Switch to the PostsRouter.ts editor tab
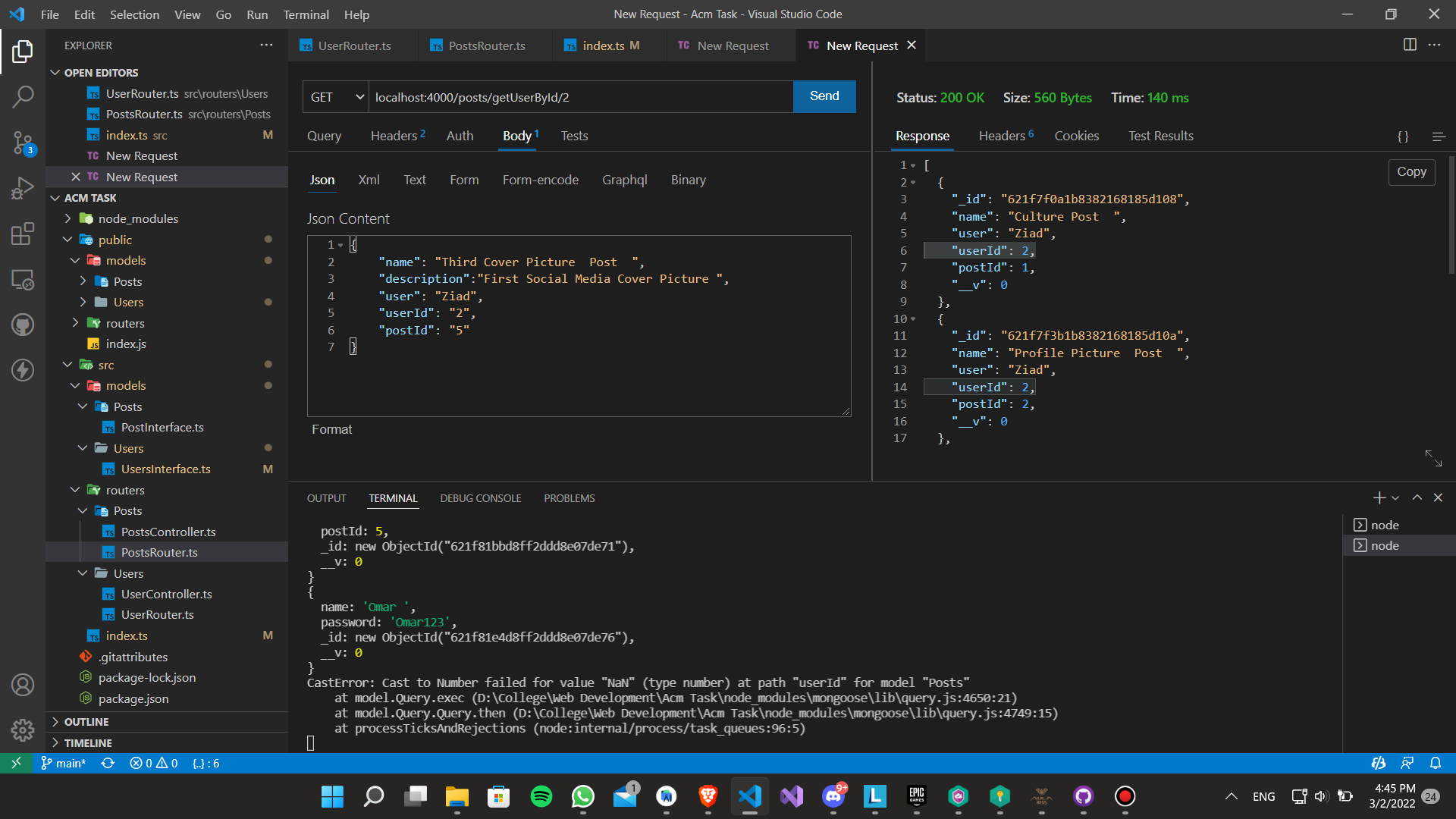 [486, 45]
